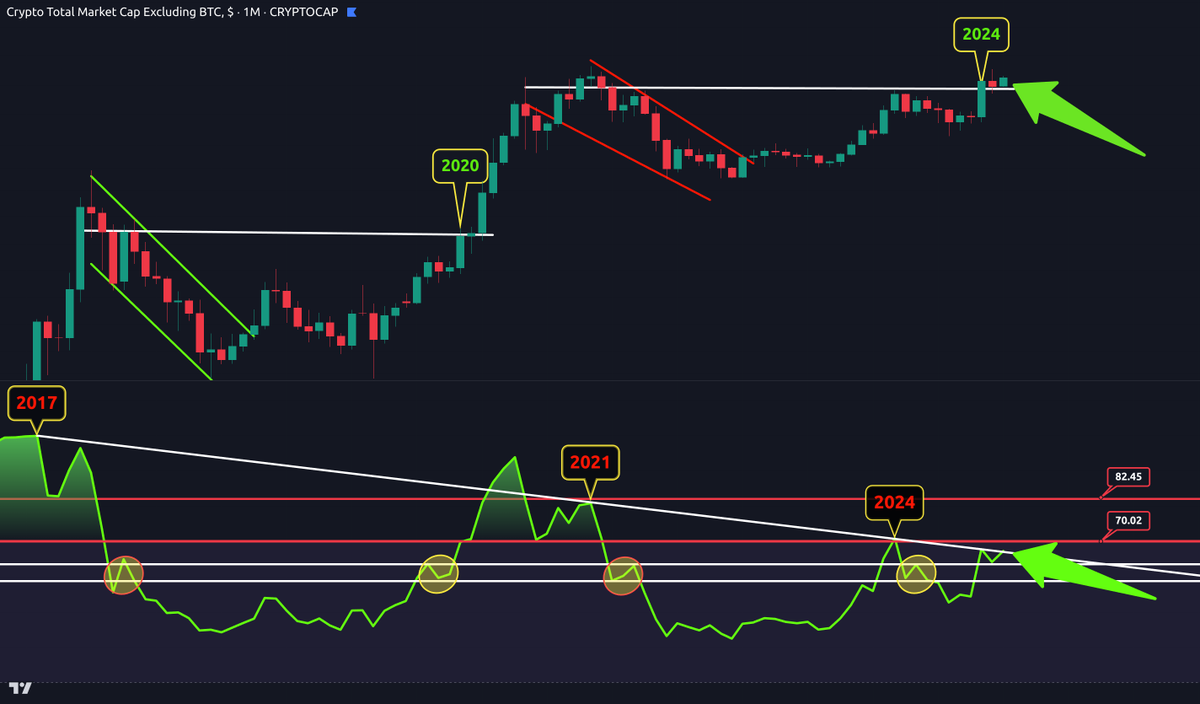Click the 82.45 level price label
The image size is (1200, 704).
click(1128, 477)
